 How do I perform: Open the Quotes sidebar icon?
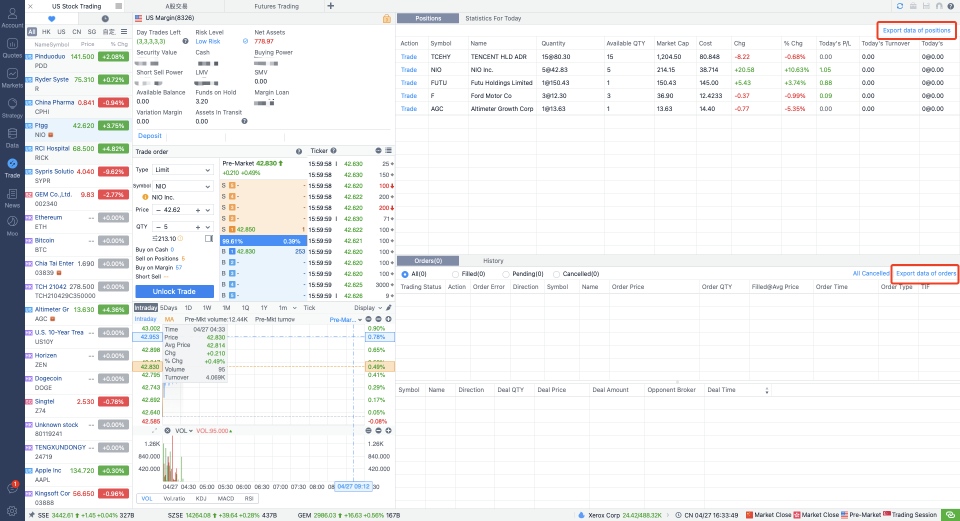(12, 48)
